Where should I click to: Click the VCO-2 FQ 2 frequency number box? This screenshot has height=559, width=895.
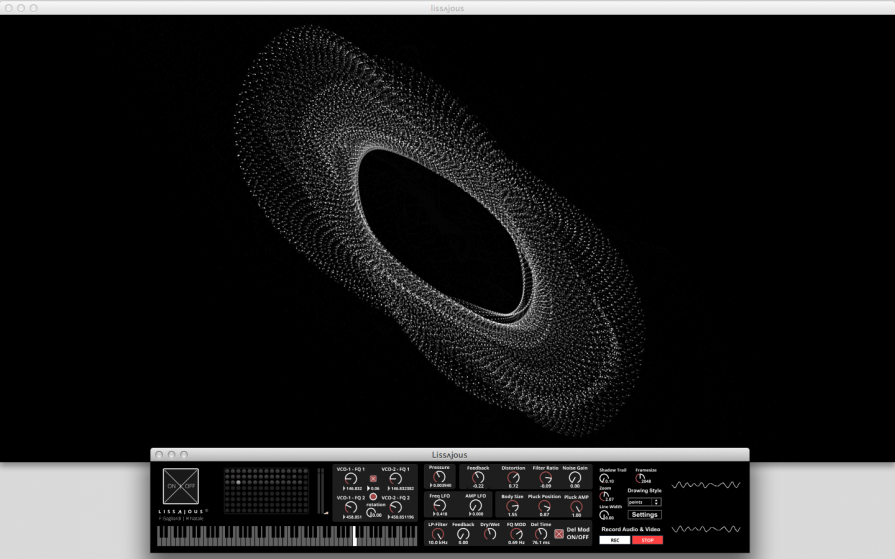click(401, 517)
